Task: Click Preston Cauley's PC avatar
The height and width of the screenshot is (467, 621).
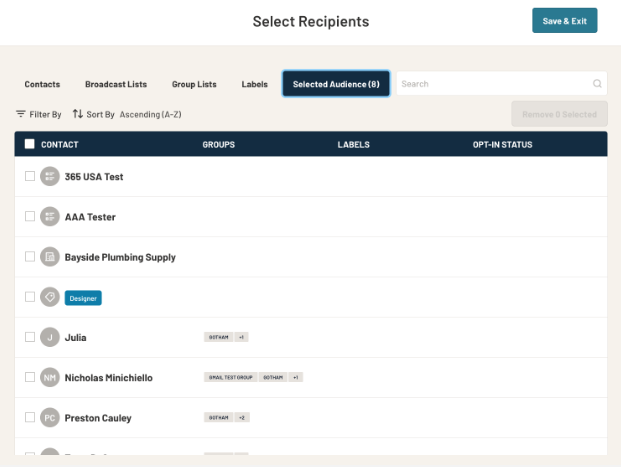Action: [x=50, y=418]
